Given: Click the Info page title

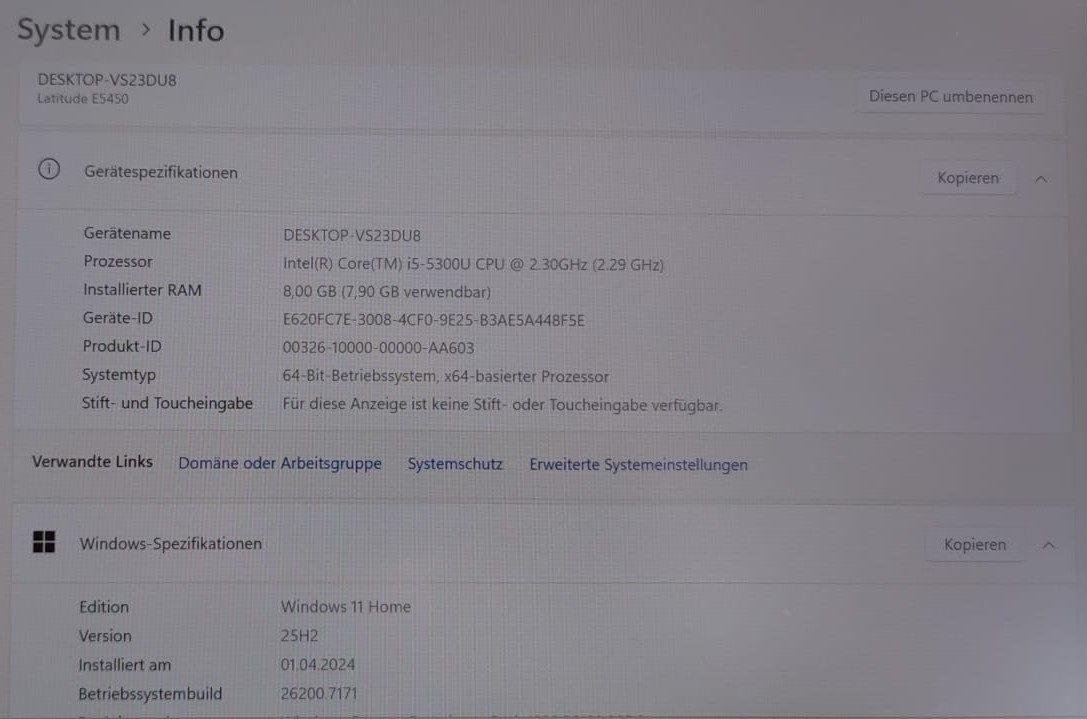Looking at the screenshot, I should pyautogui.click(x=196, y=31).
